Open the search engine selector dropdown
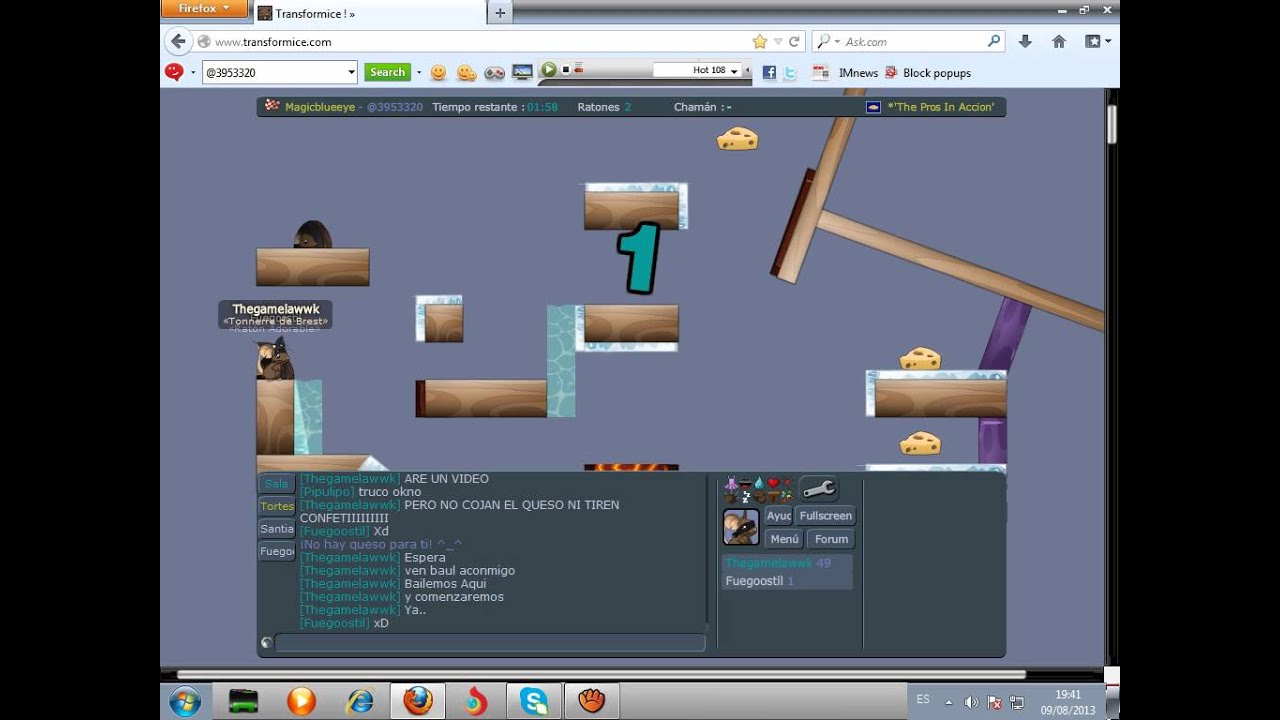 point(836,41)
